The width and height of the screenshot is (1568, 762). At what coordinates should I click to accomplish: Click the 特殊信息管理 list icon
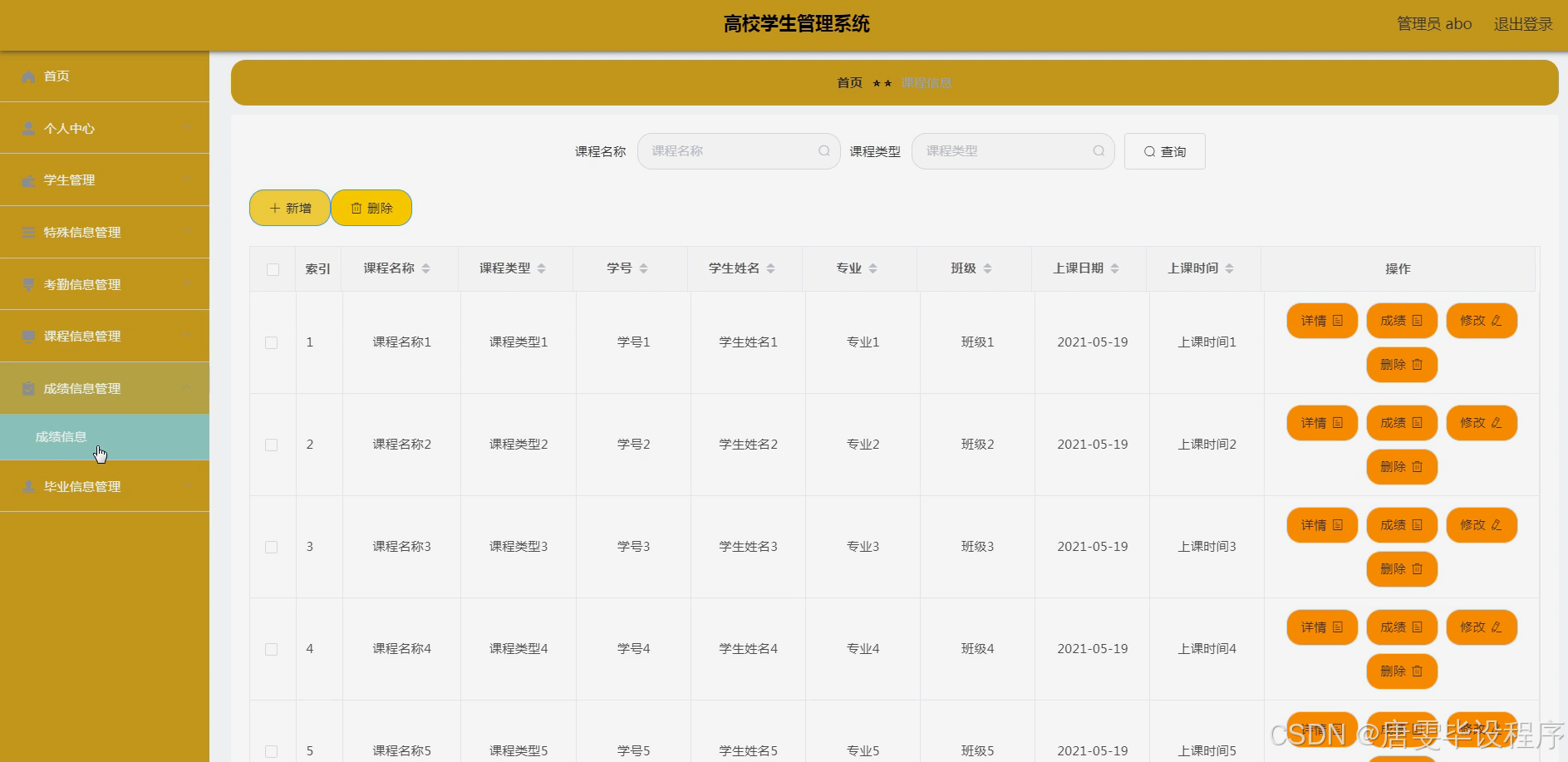click(28, 233)
